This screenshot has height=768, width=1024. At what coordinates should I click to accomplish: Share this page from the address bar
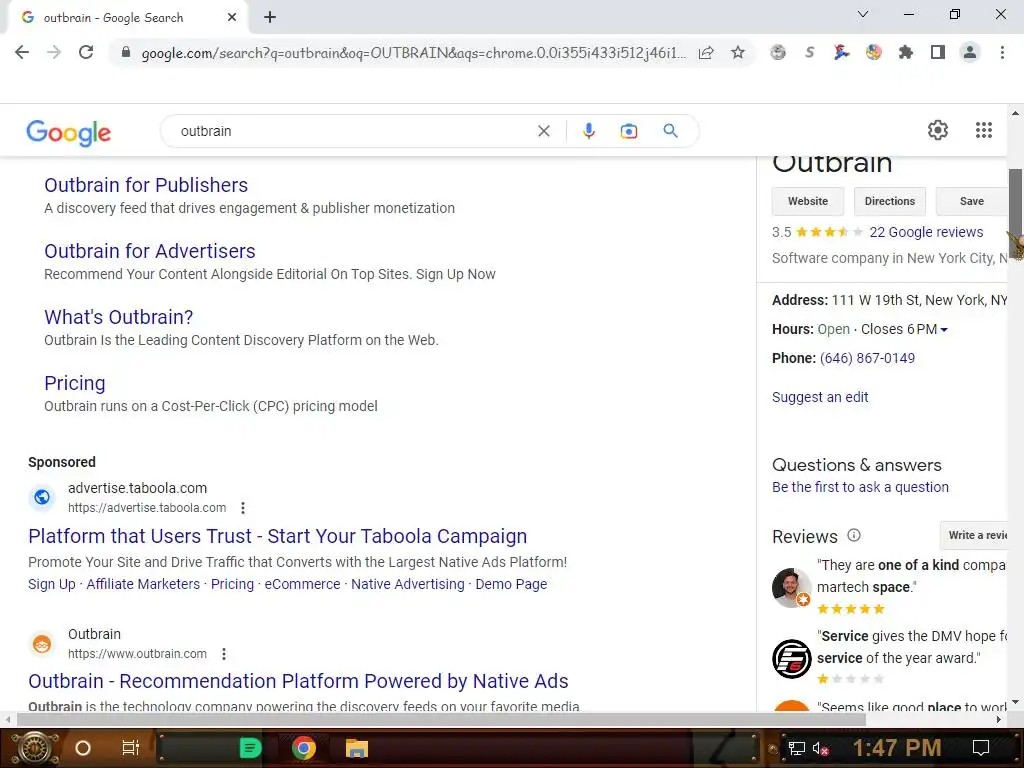pos(706,52)
